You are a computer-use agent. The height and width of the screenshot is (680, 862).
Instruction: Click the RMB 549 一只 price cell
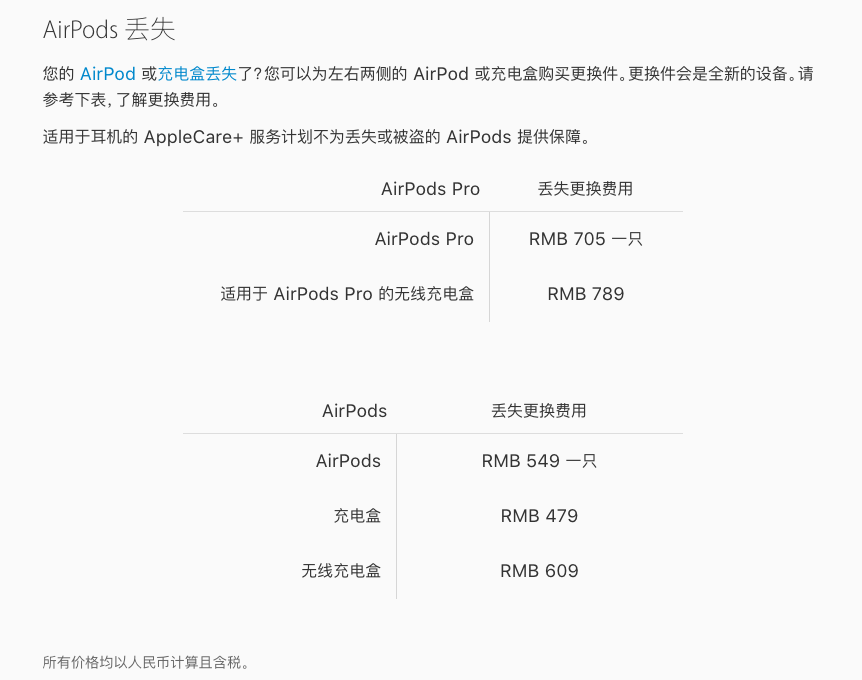point(539,461)
